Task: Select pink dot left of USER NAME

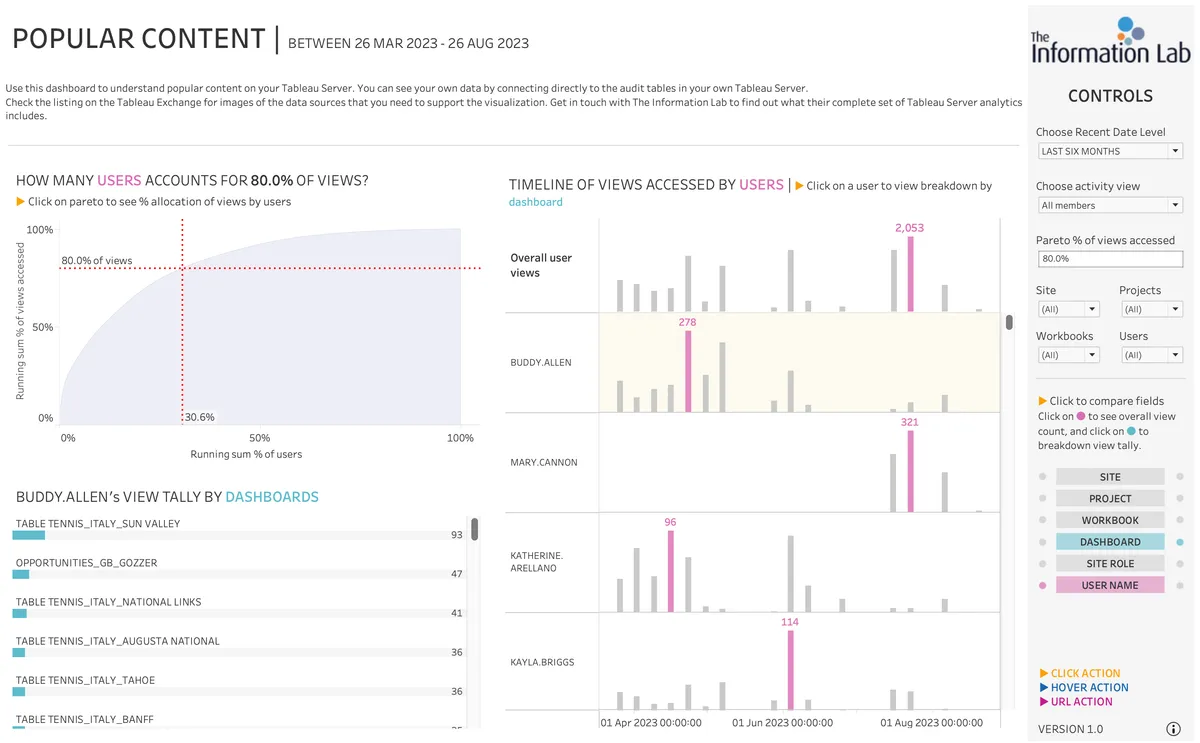Action: tap(1042, 585)
